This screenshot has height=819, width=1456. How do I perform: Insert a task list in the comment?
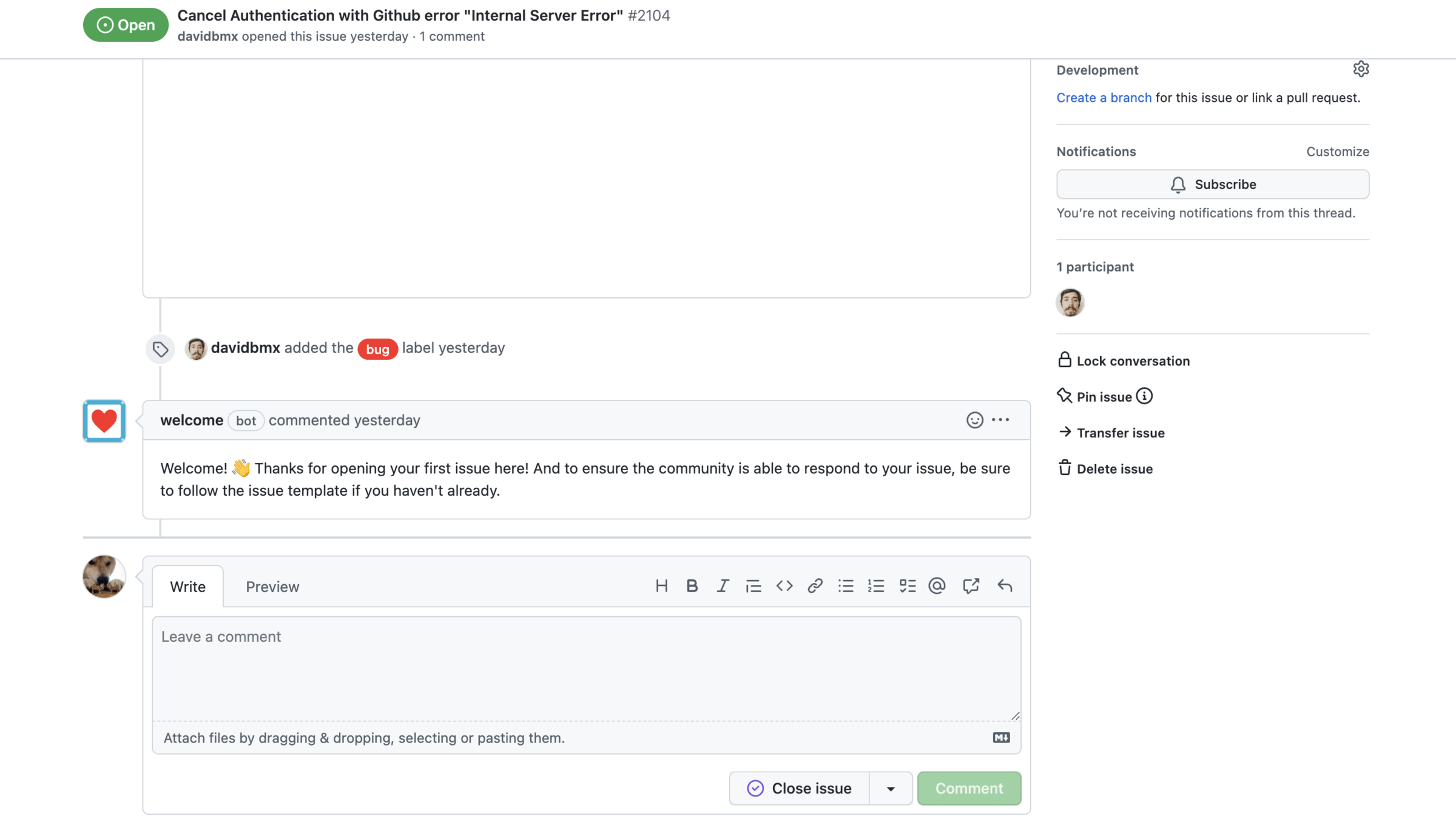[907, 586]
